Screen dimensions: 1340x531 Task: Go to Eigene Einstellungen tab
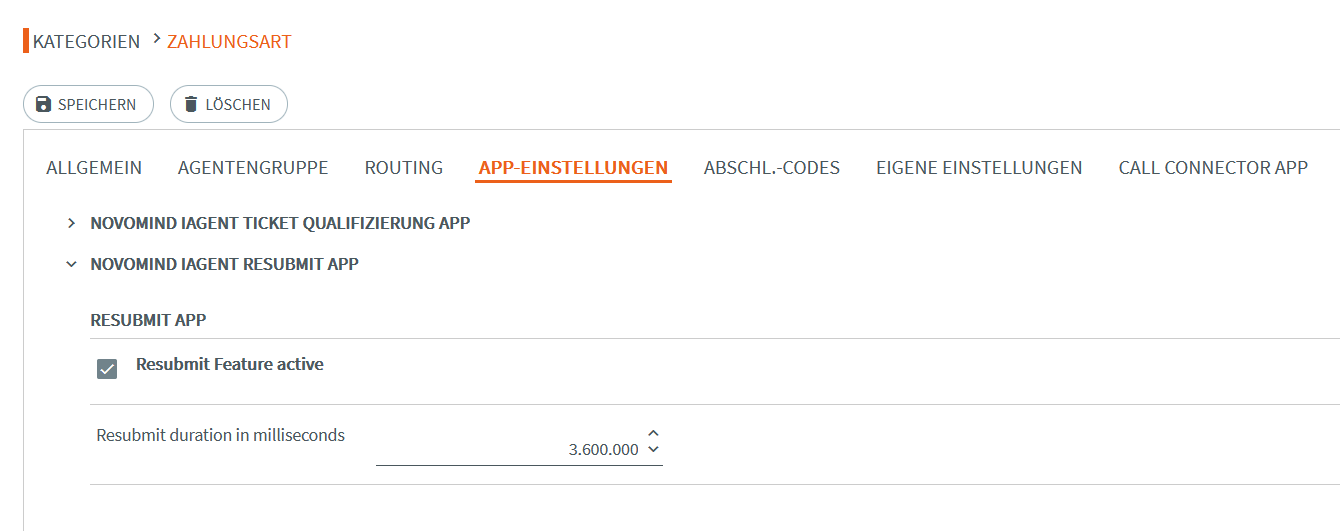(x=979, y=168)
